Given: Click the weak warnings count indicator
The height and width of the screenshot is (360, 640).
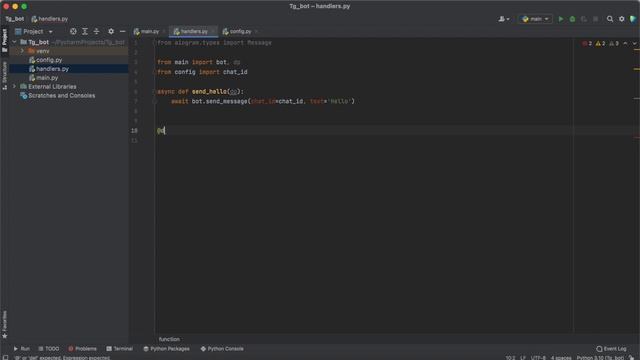Looking at the screenshot, I should coord(614,43).
